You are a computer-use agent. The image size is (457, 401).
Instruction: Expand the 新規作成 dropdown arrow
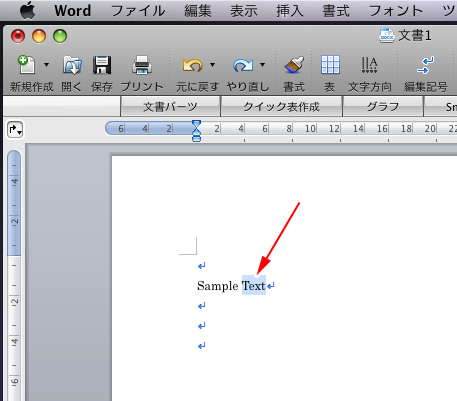coord(46,65)
